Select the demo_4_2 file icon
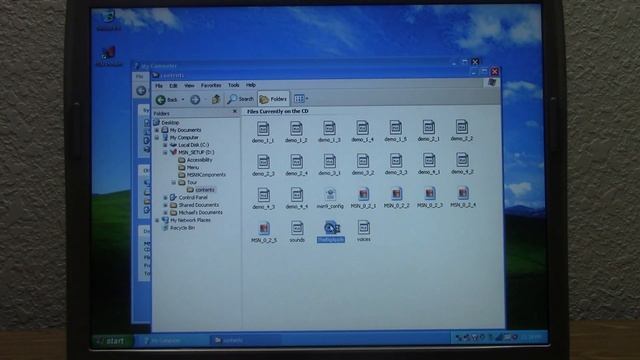The image size is (640, 360). coord(462,160)
